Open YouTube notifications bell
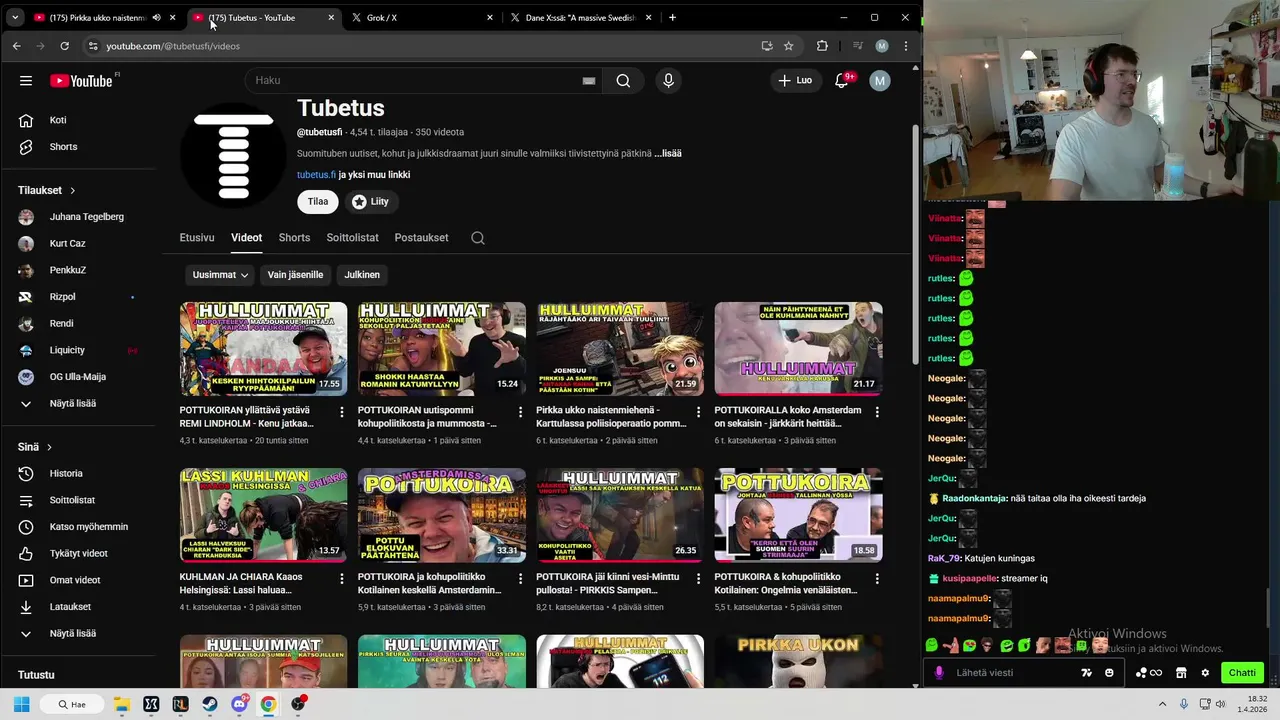The image size is (1280, 720). (842, 81)
